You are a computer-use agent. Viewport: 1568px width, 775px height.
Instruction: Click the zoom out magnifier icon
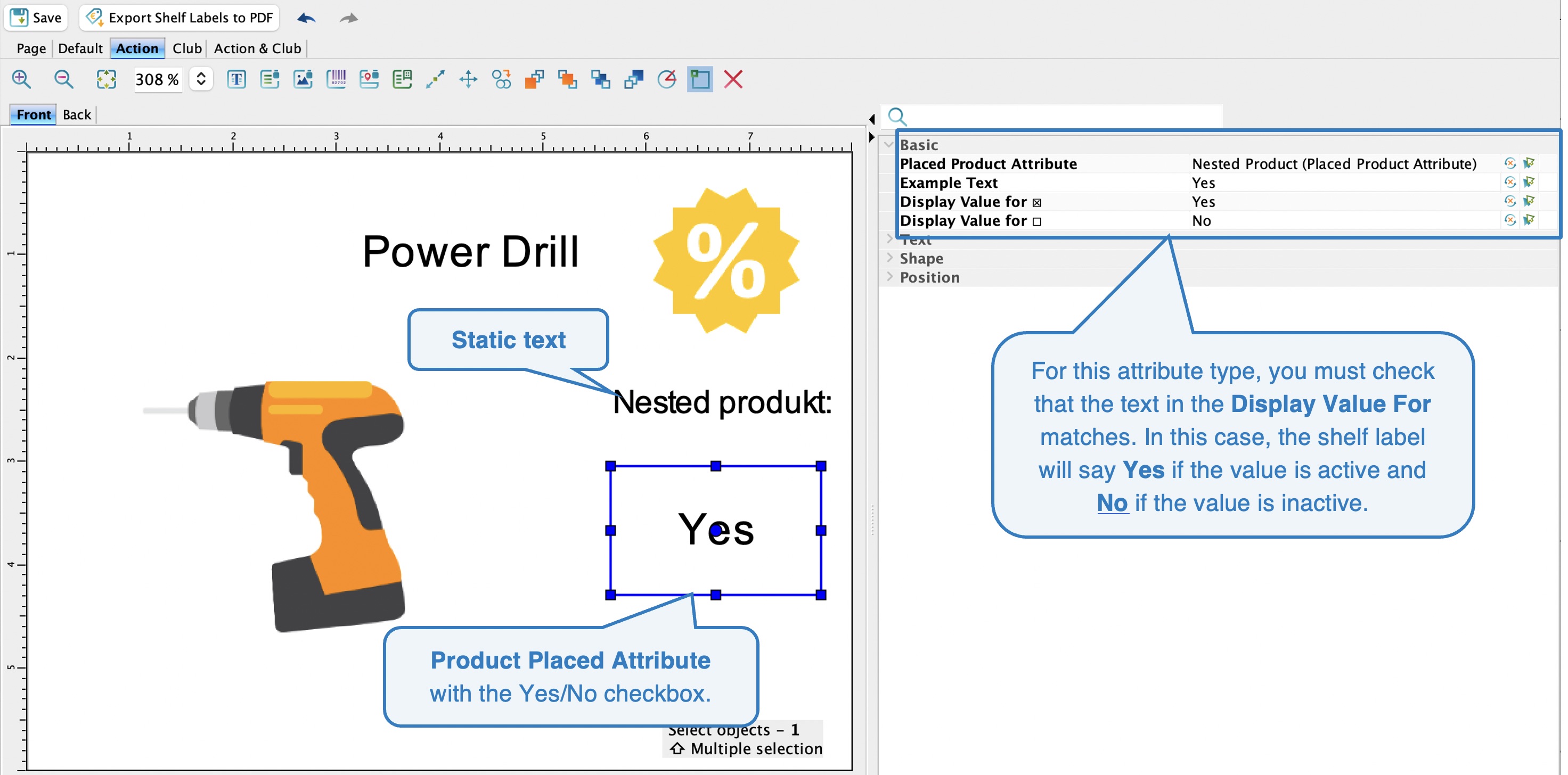tap(64, 79)
